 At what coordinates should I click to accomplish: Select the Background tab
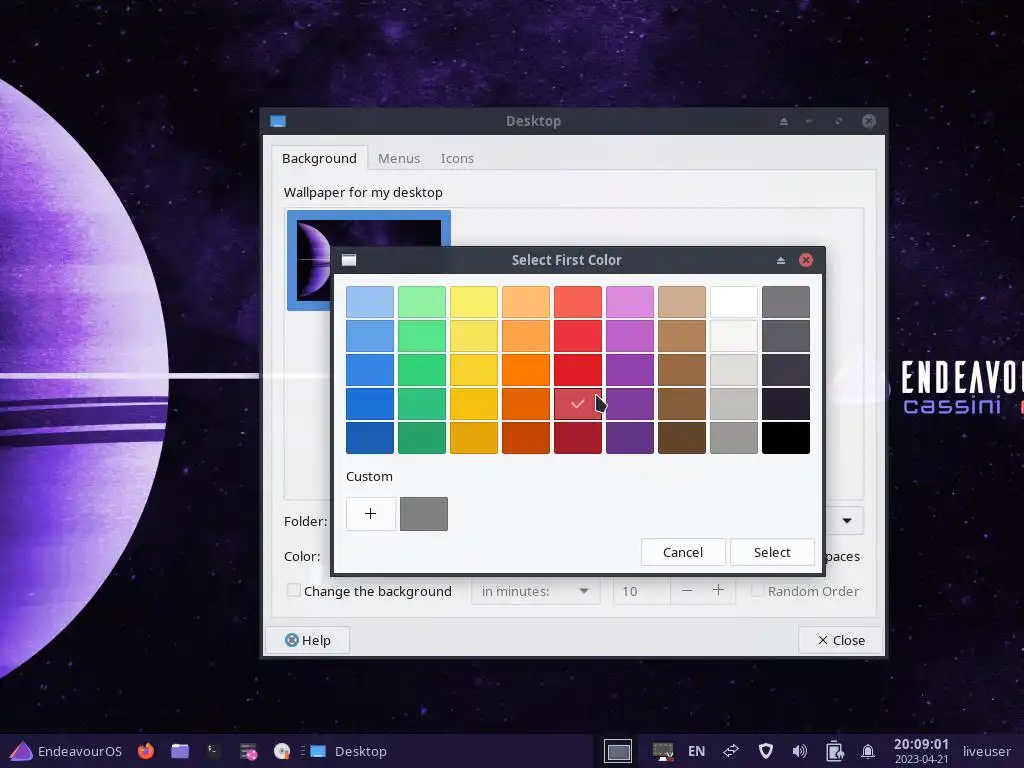(x=319, y=158)
